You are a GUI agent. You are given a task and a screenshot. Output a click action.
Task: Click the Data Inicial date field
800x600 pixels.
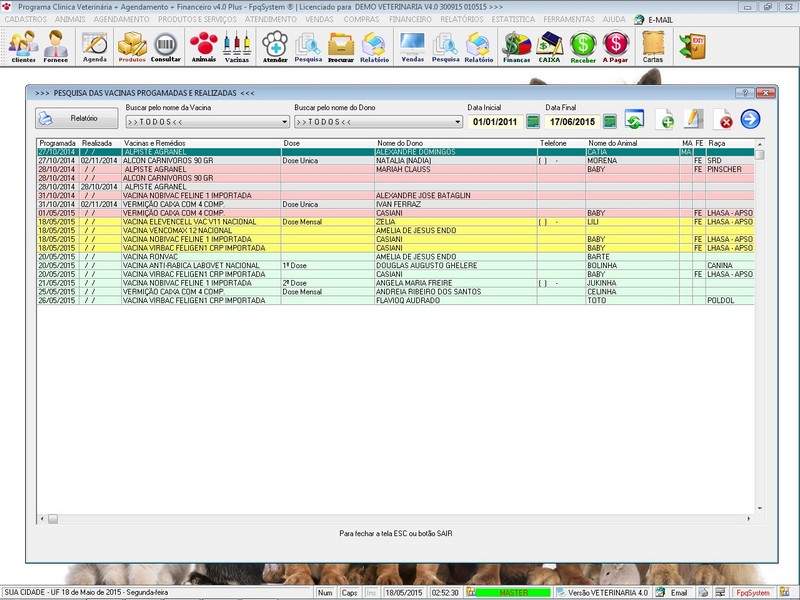click(x=495, y=121)
